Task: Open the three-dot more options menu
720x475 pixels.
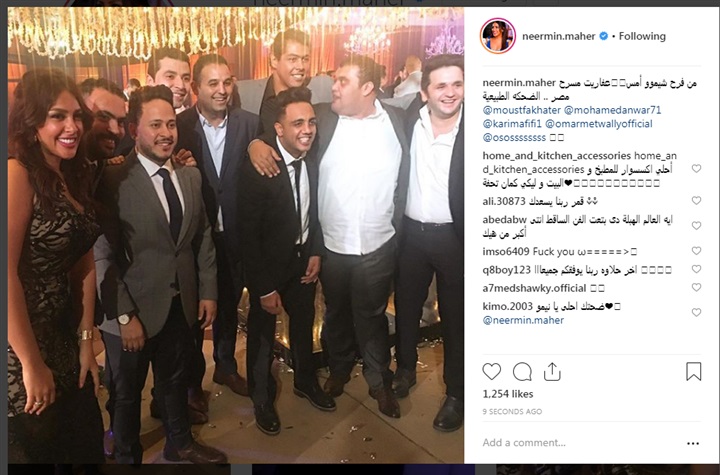Action: [x=693, y=443]
